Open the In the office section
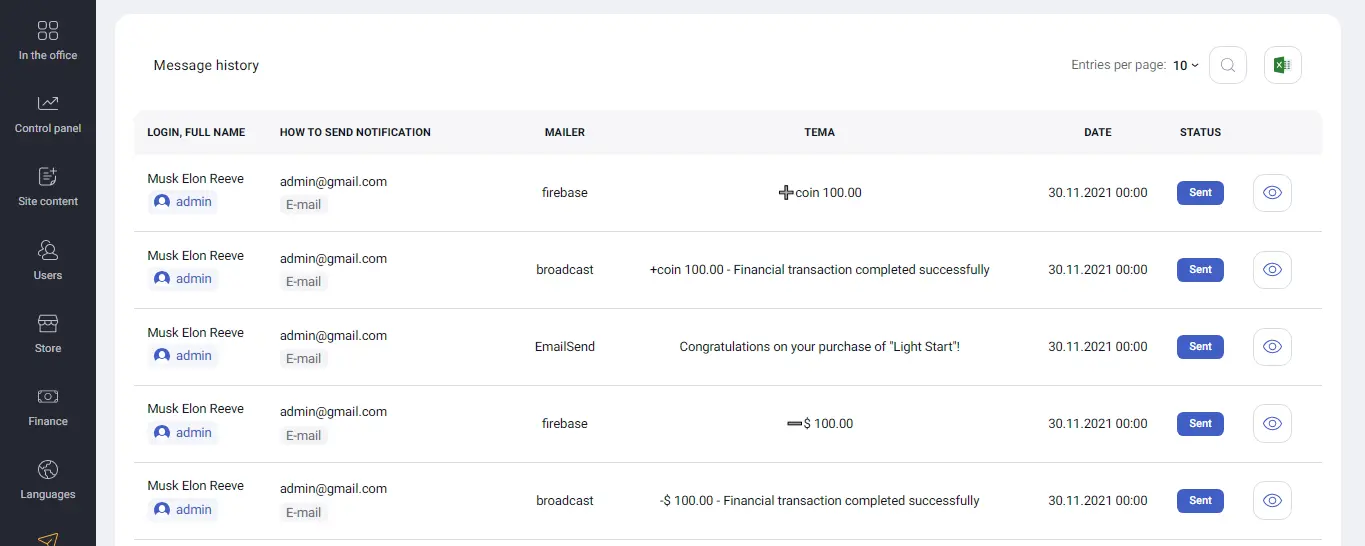The height and width of the screenshot is (546, 1365). click(48, 41)
